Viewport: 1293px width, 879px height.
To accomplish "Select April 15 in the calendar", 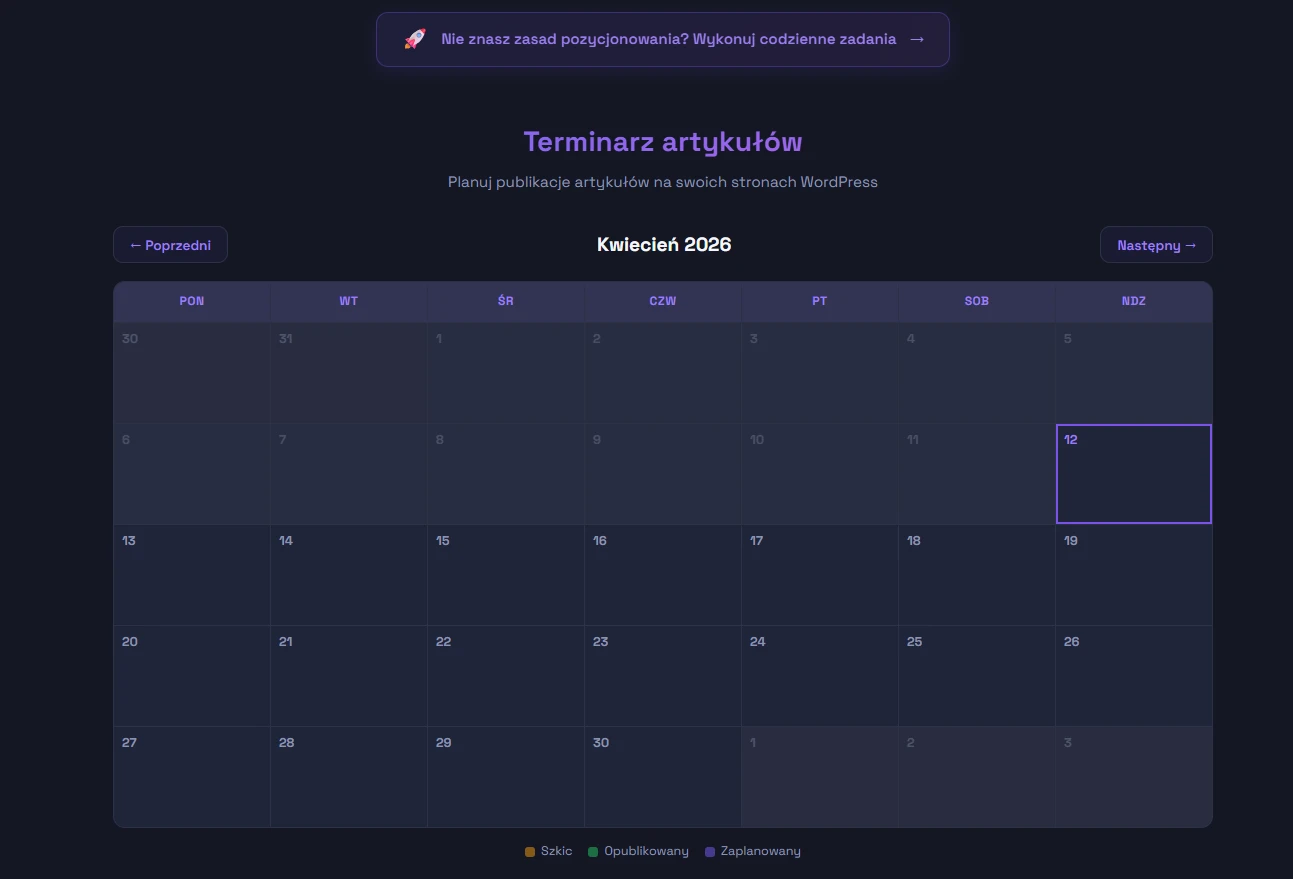I will pyautogui.click(x=505, y=575).
